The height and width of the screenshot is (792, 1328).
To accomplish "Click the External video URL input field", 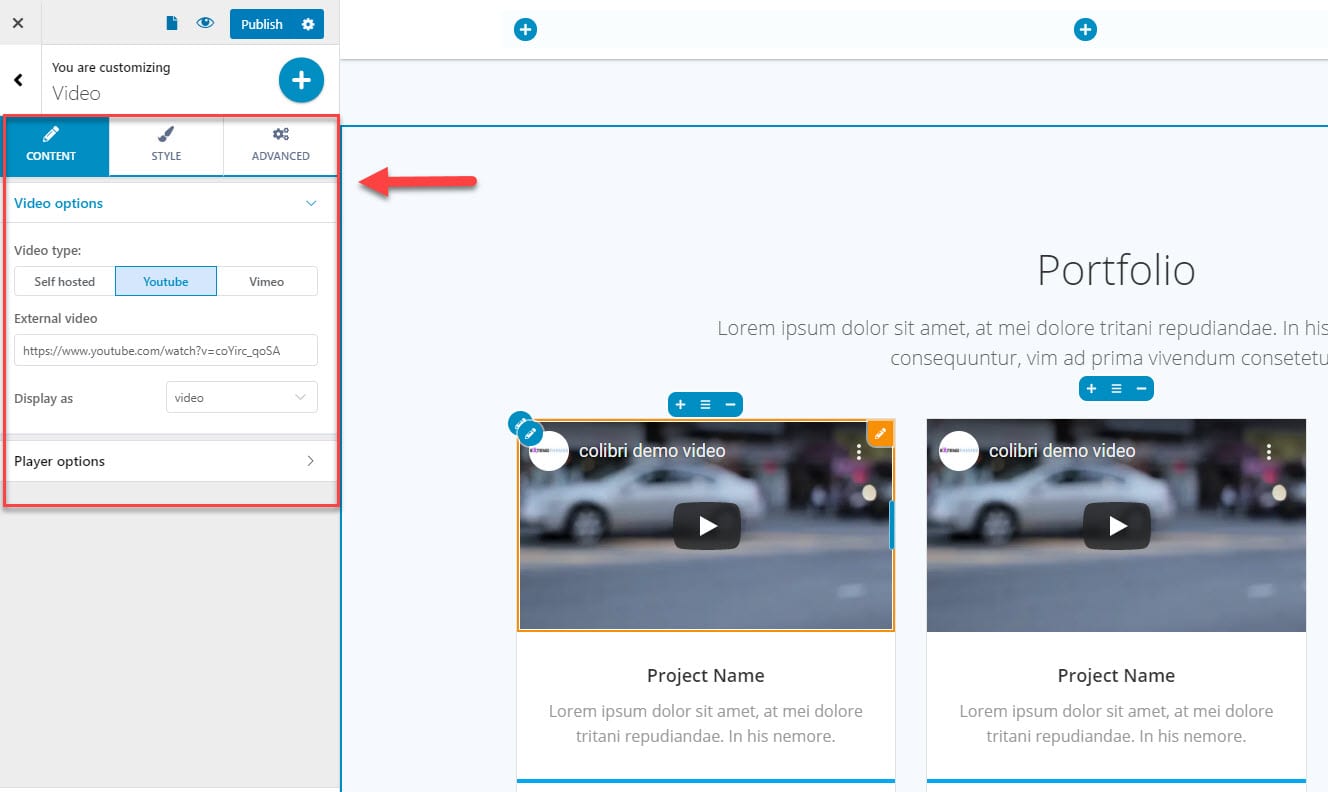I will (x=165, y=350).
